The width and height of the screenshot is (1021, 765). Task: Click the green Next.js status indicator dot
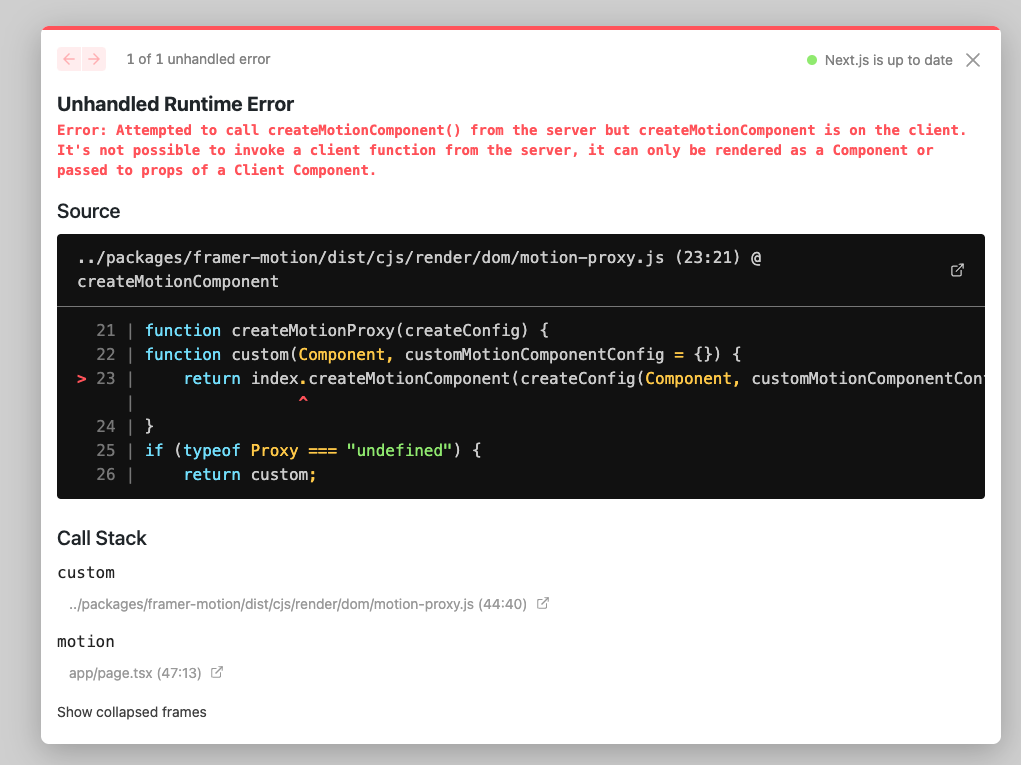[809, 59]
